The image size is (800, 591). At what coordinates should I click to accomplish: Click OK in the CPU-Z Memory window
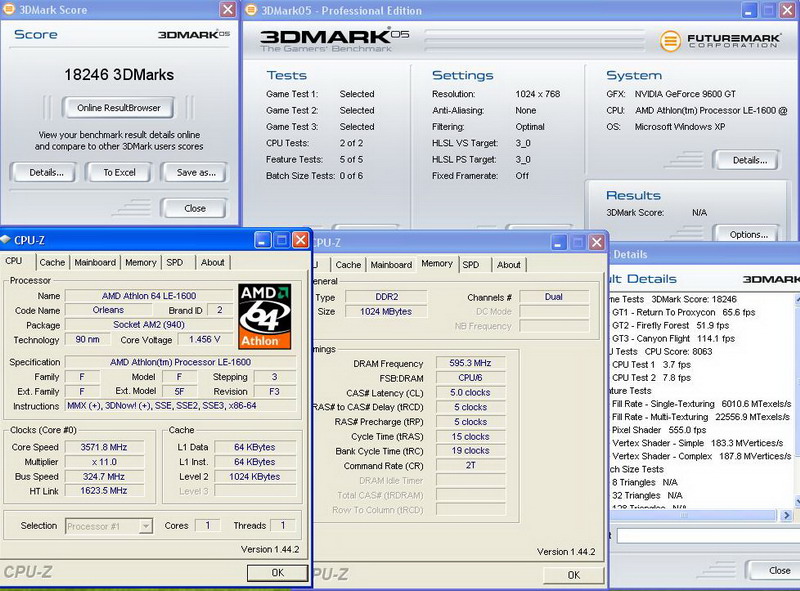573,575
